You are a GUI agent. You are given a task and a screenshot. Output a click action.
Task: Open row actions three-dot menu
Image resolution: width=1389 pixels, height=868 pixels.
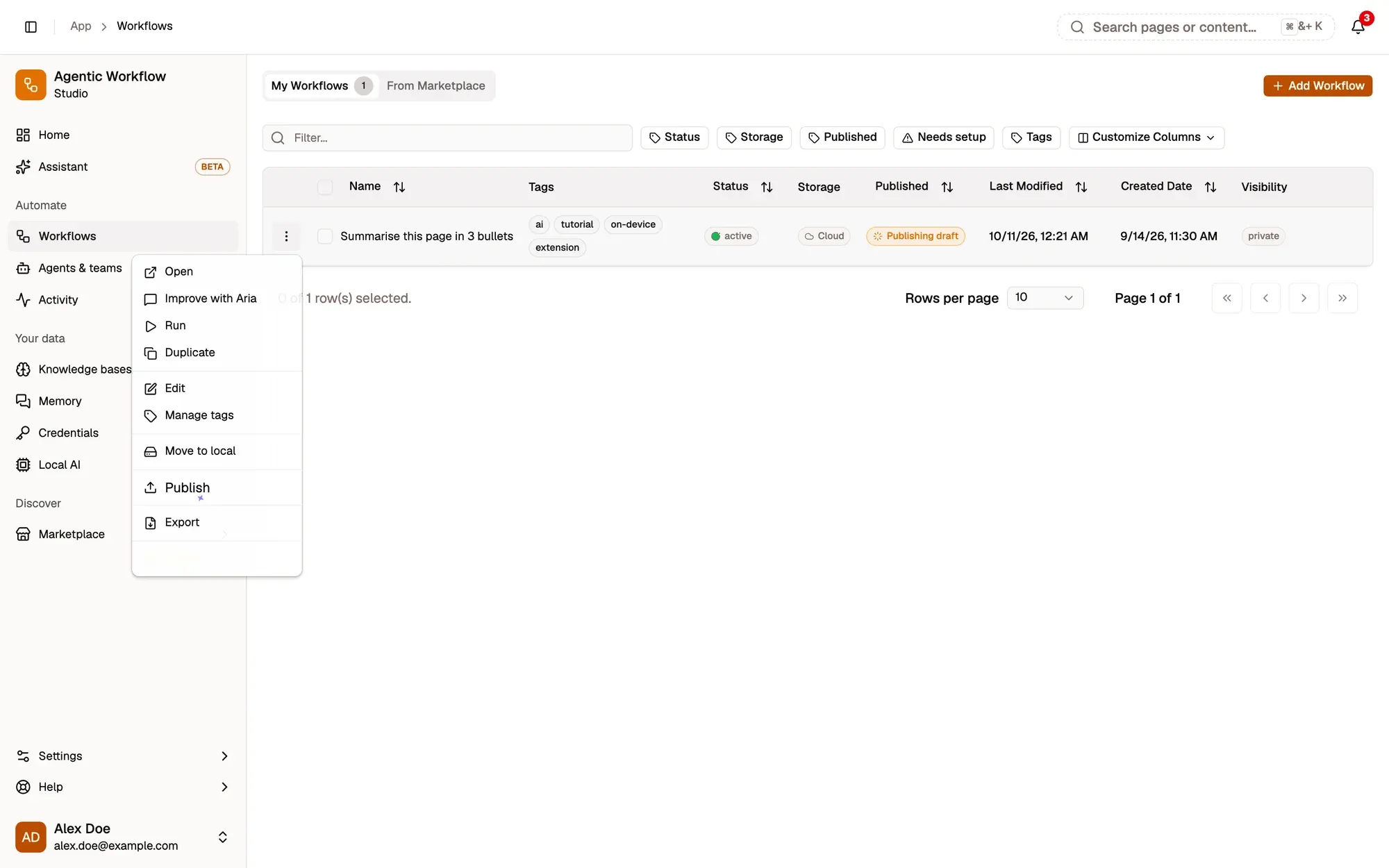(286, 236)
